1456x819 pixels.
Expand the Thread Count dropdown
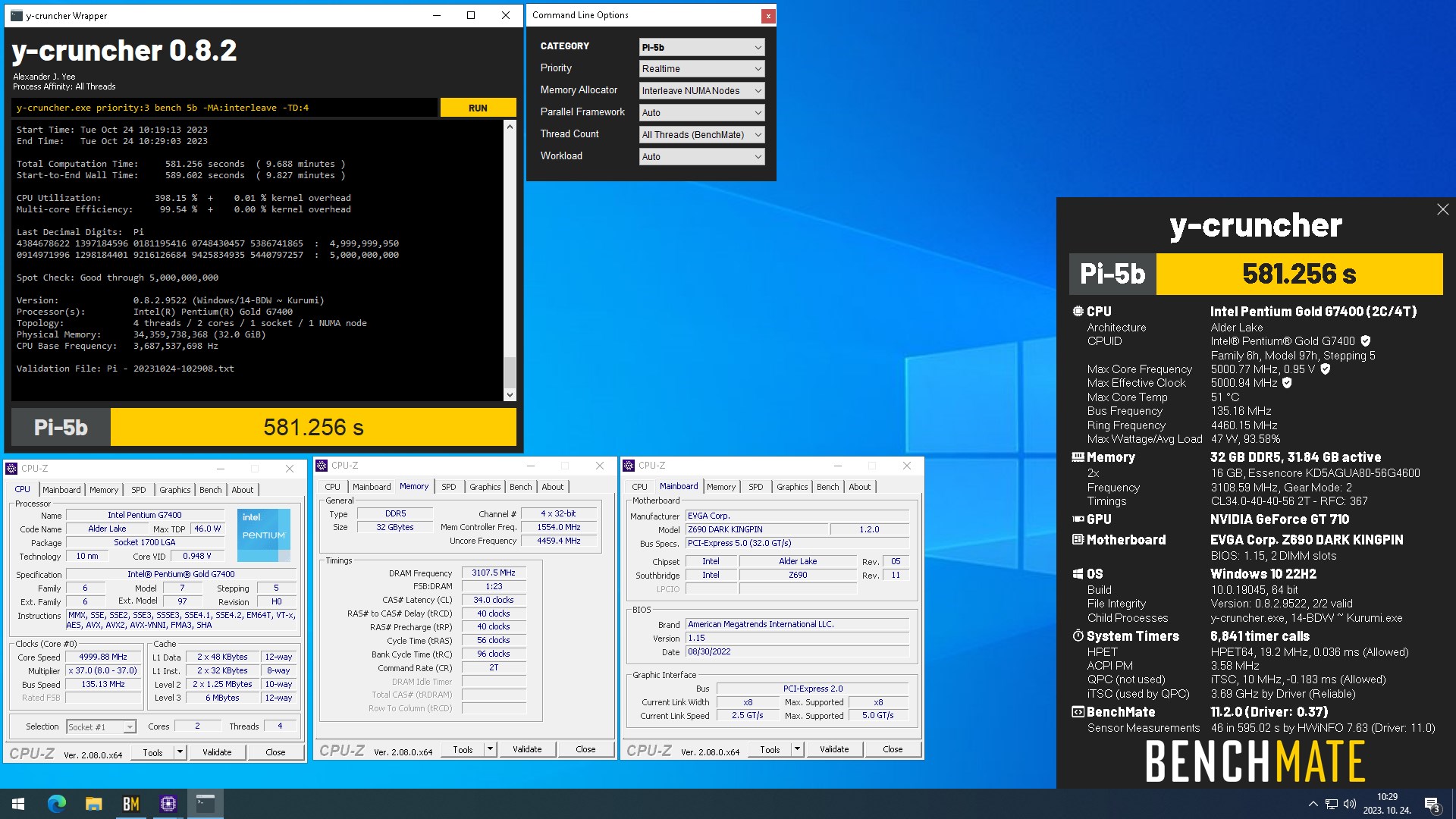[x=701, y=134]
